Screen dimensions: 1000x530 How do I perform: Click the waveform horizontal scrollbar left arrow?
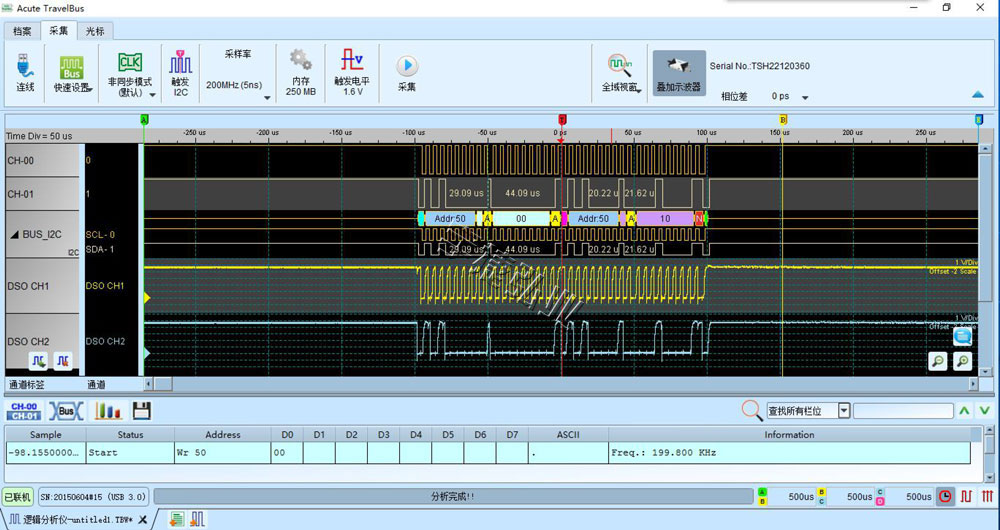click(x=149, y=384)
